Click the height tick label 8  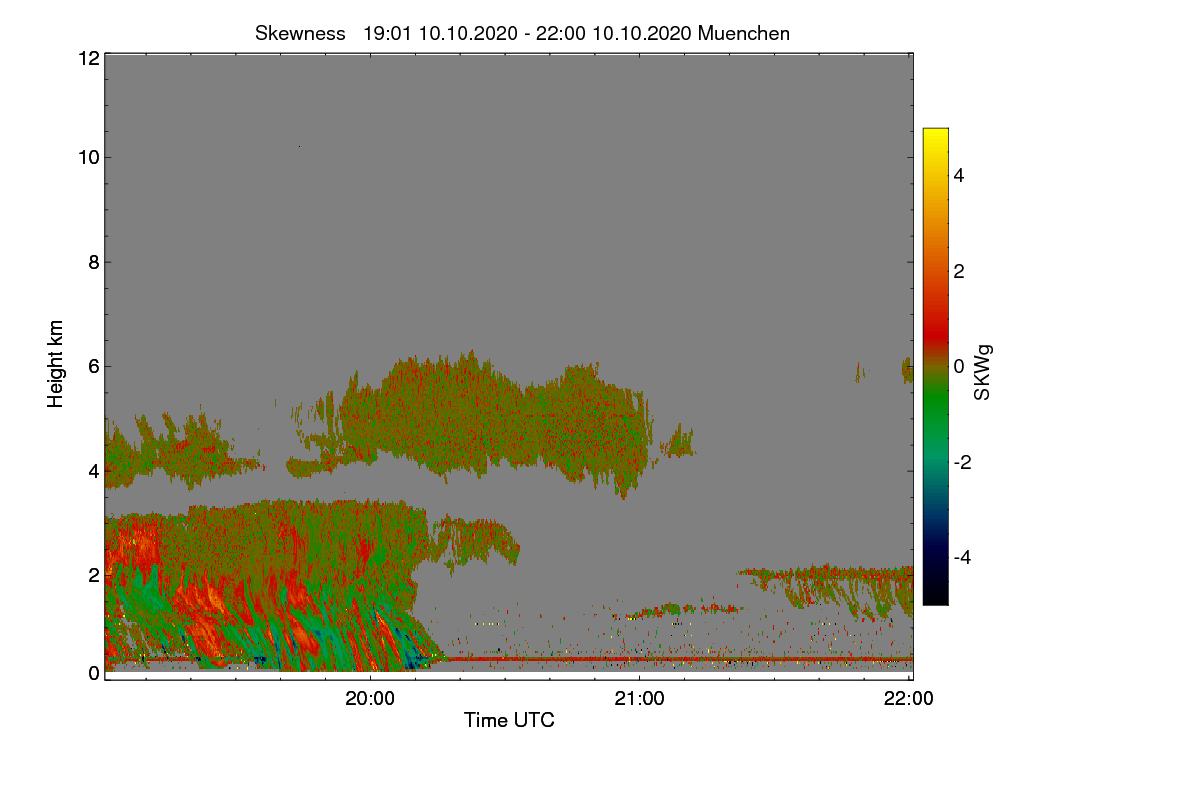(93, 262)
